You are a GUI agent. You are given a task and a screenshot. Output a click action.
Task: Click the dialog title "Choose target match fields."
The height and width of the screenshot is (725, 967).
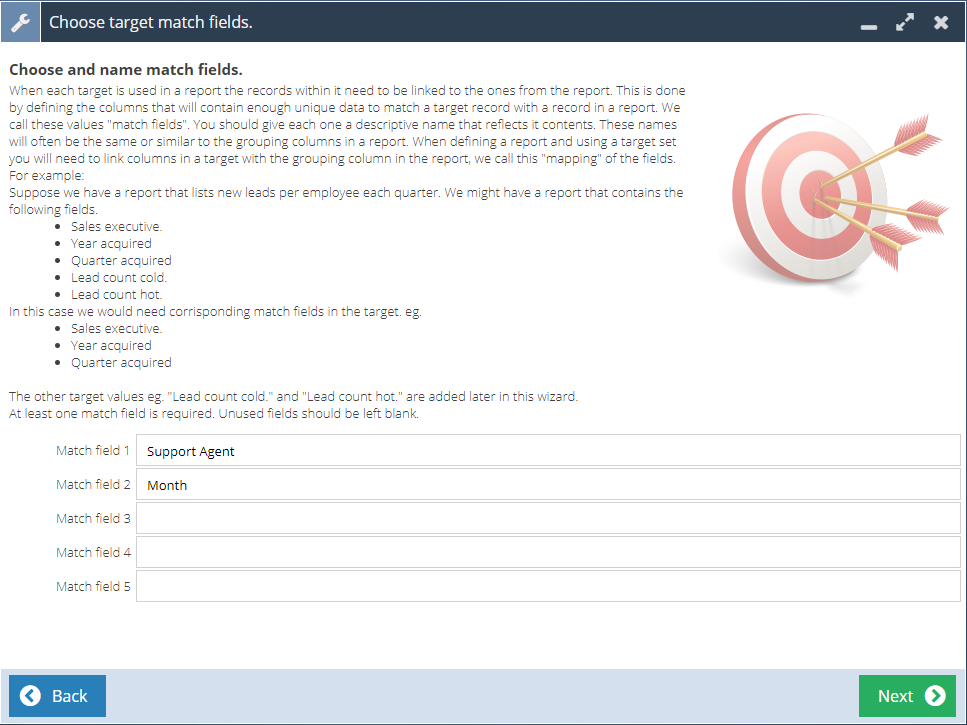[151, 22]
